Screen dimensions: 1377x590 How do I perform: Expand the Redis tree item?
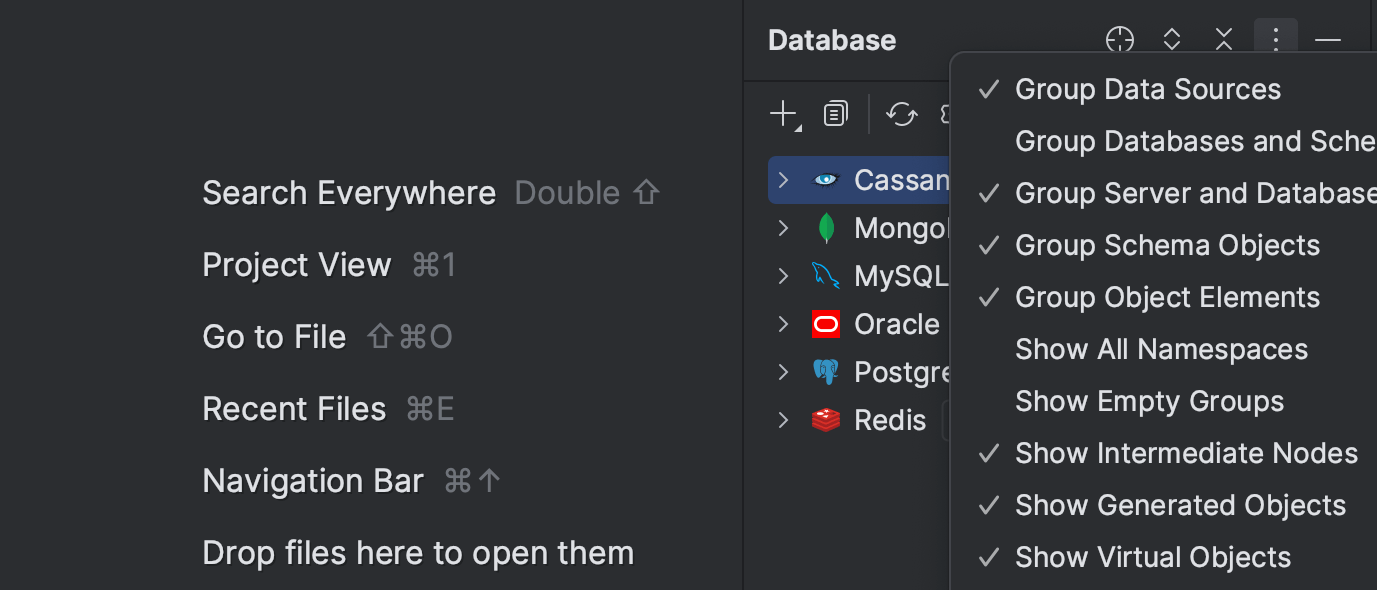click(783, 420)
